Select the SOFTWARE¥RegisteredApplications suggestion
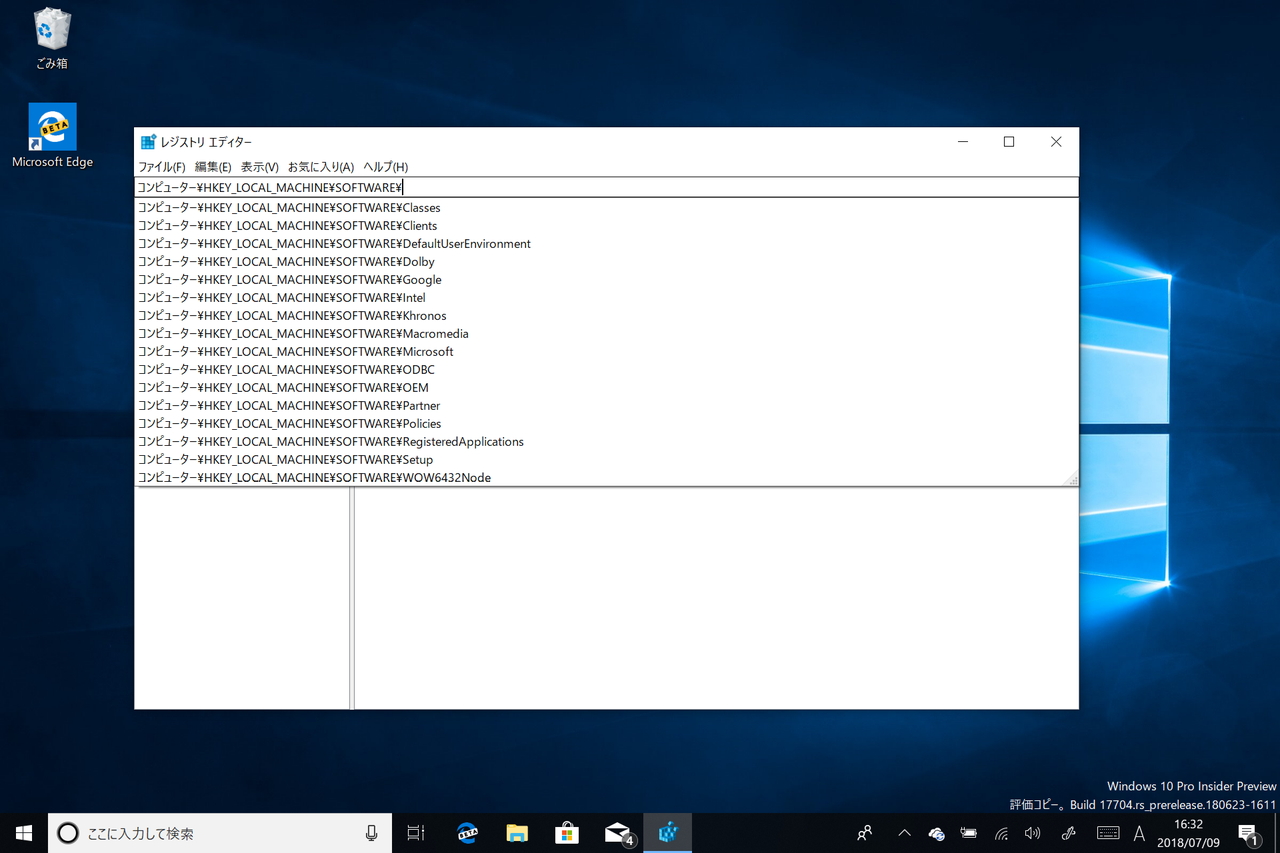This screenshot has width=1280, height=853. [x=606, y=442]
